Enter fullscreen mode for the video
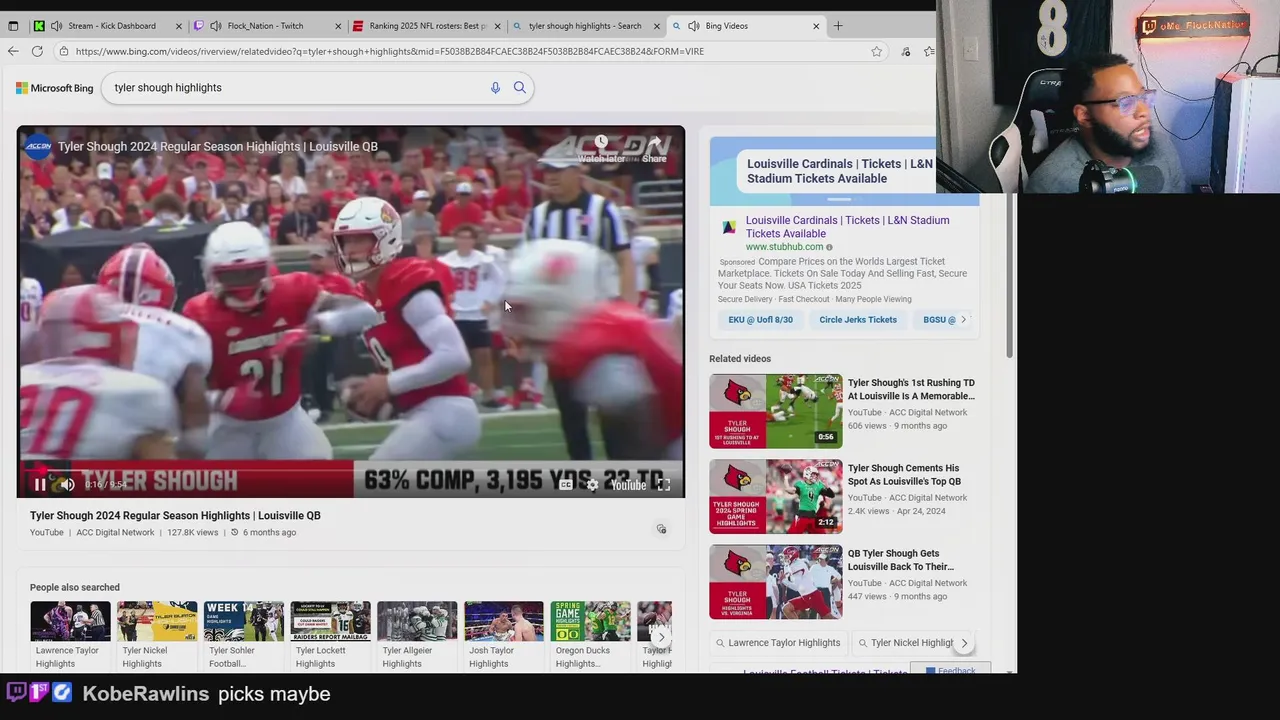 coord(663,485)
